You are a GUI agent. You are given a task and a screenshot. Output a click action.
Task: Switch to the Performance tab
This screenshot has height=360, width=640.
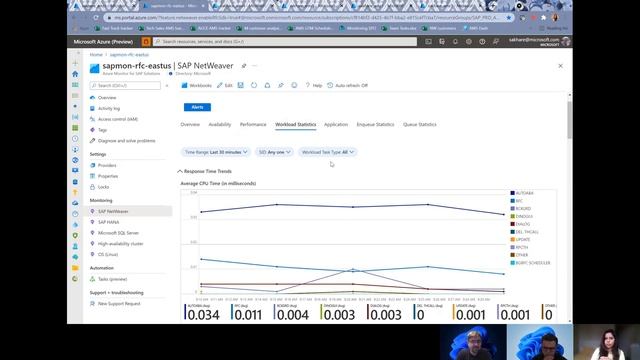tap(253, 124)
